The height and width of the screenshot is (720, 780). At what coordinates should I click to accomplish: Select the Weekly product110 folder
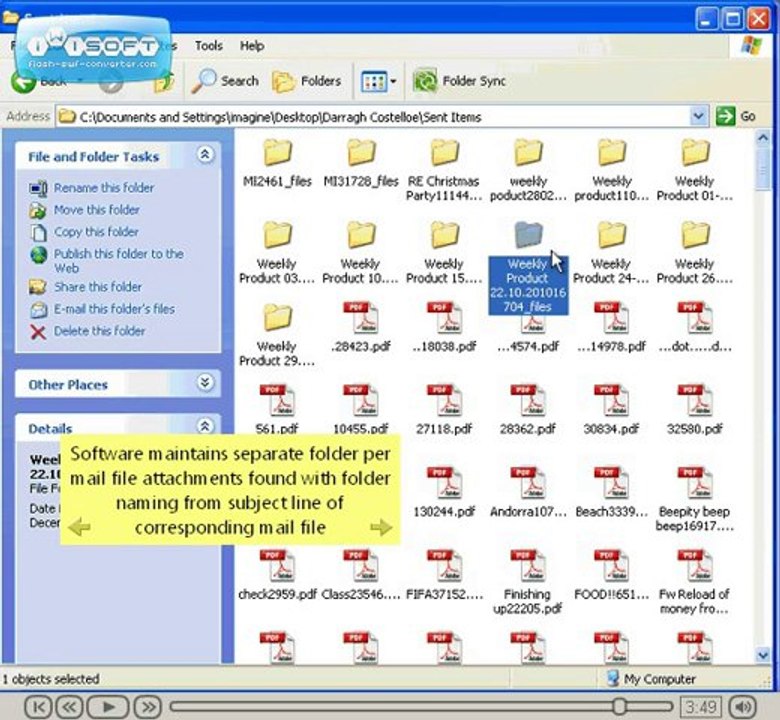[x=611, y=170]
